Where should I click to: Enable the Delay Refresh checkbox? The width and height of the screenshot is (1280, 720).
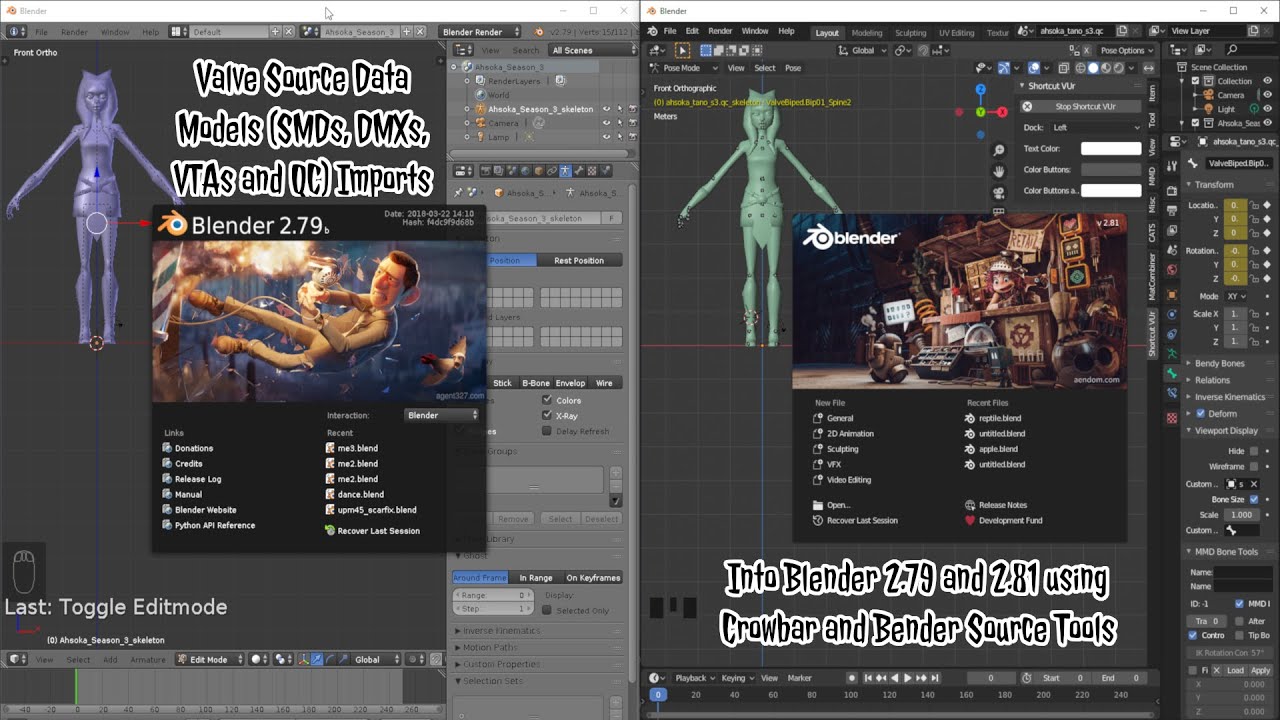[x=546, y=431]
